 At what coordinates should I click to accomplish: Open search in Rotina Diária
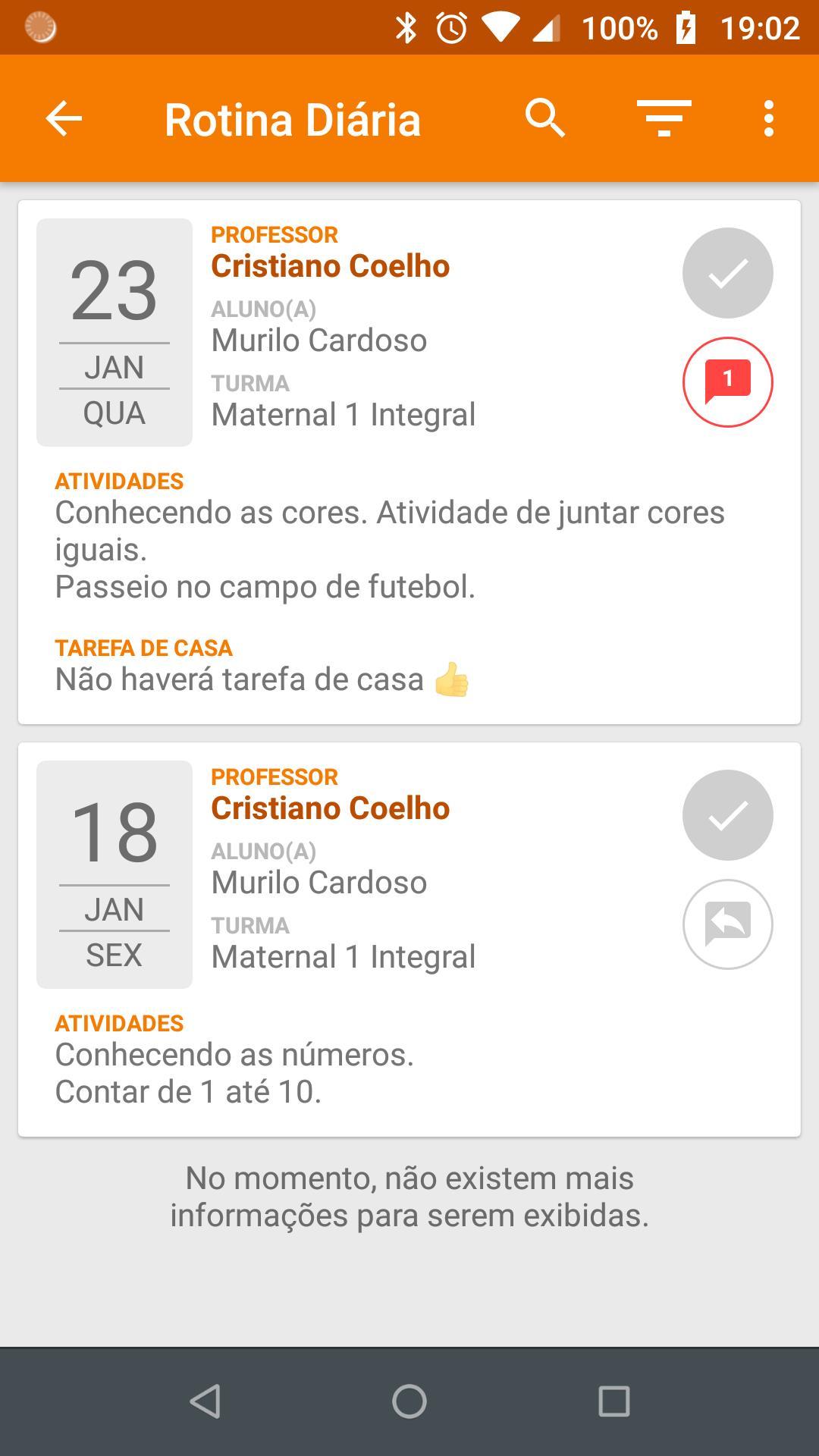click(x=545, y=118)
